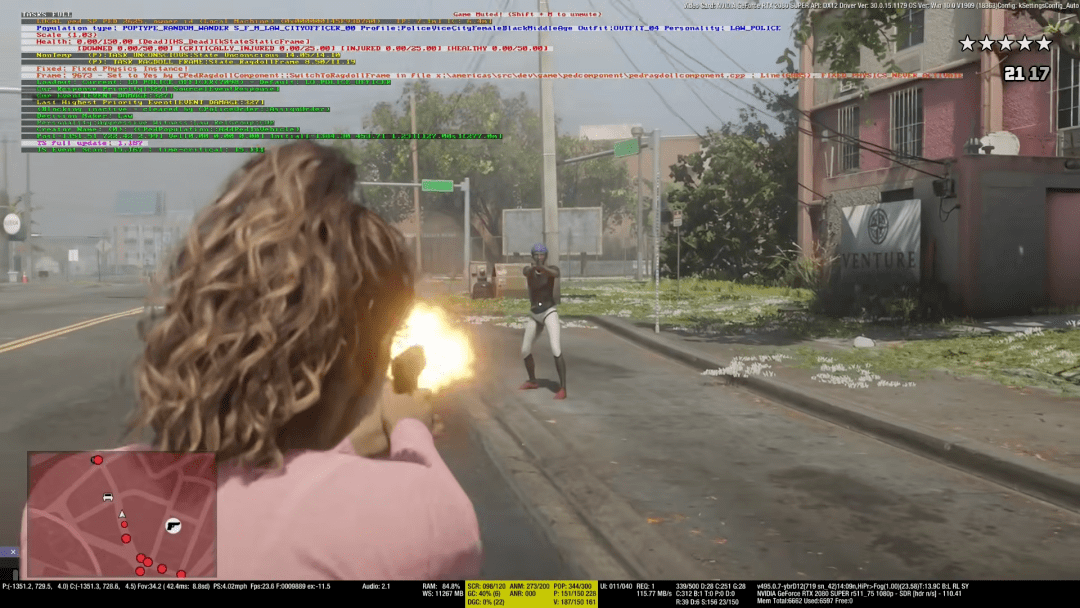The height and width of the screenshot is (608, 1080).
Task: Click the 'Audio: 2.1' status entry
Action: point(376,587)
